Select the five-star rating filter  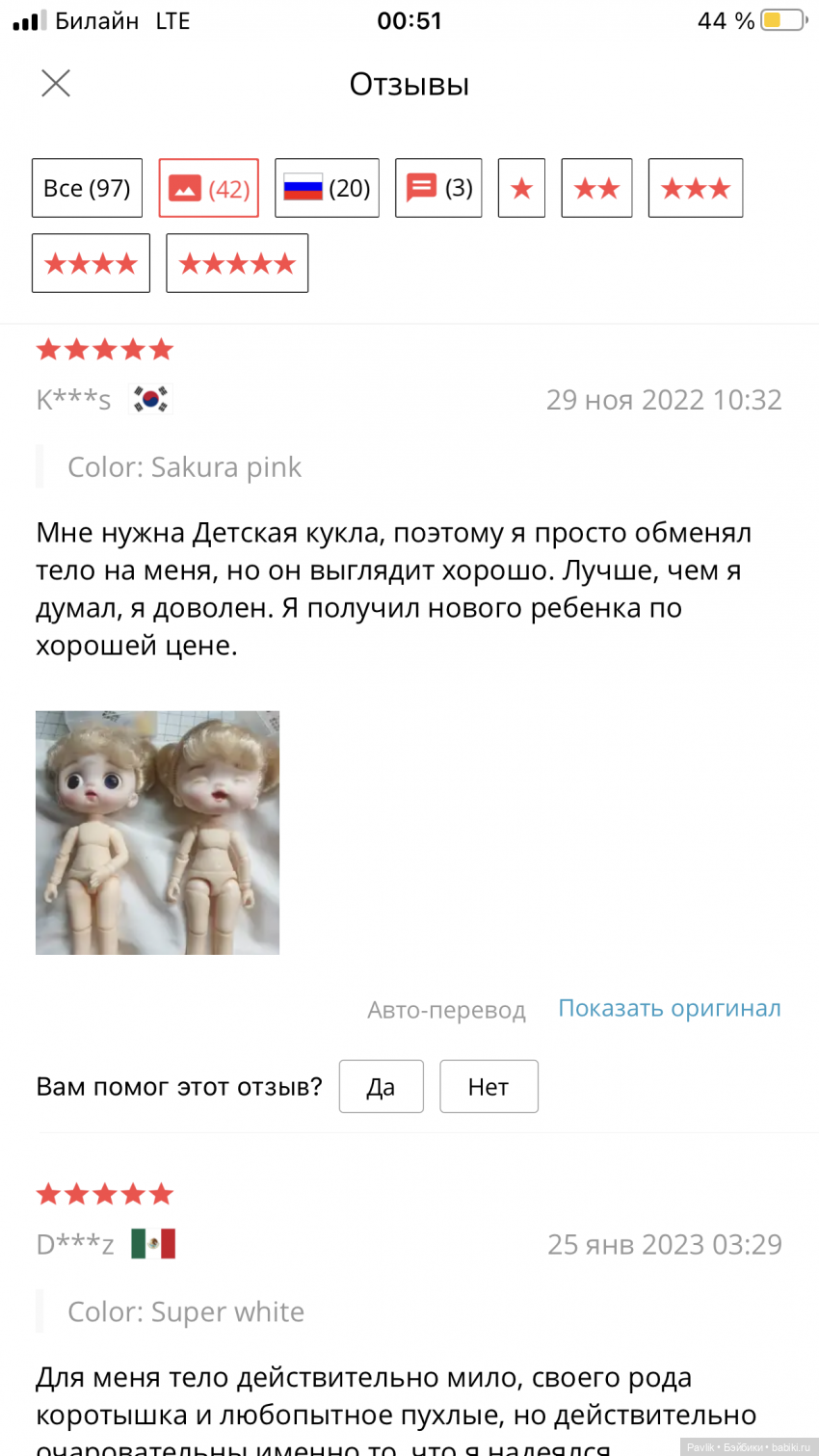(x=237, y=263)
